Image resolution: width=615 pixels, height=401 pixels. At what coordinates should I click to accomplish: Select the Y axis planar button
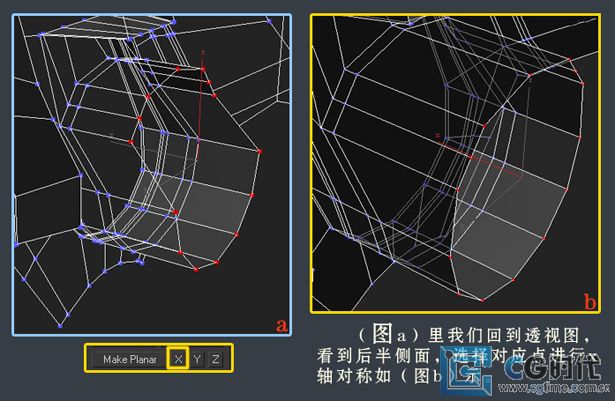click(x=197, y=358)
